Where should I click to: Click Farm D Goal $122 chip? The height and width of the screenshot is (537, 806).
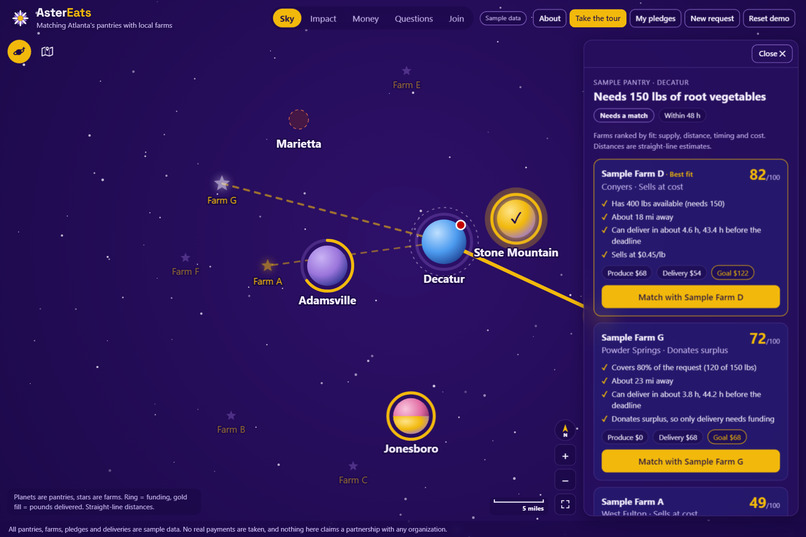(732, 273)
